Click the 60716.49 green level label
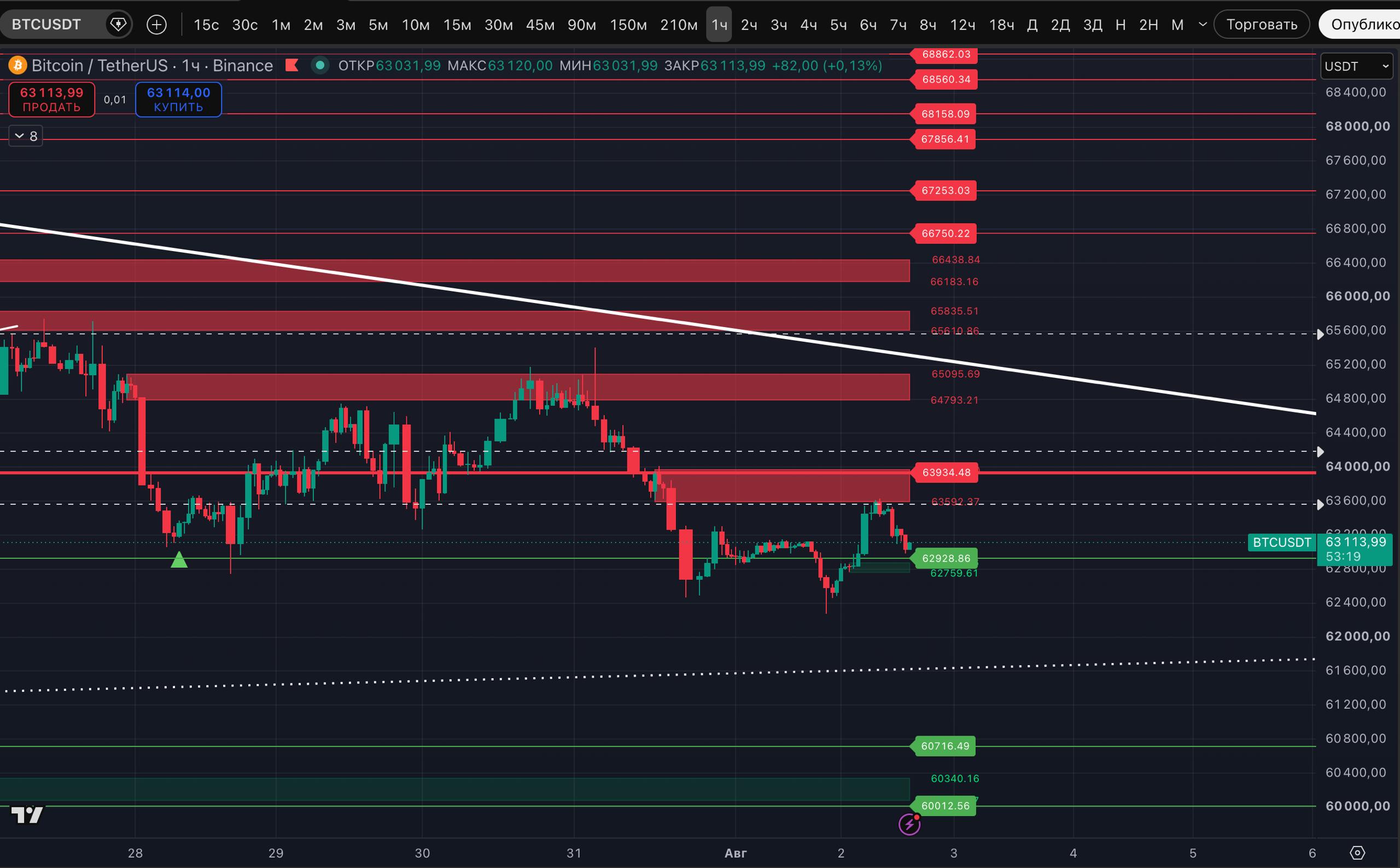The image size is (1400, 868). click(944, 746)
